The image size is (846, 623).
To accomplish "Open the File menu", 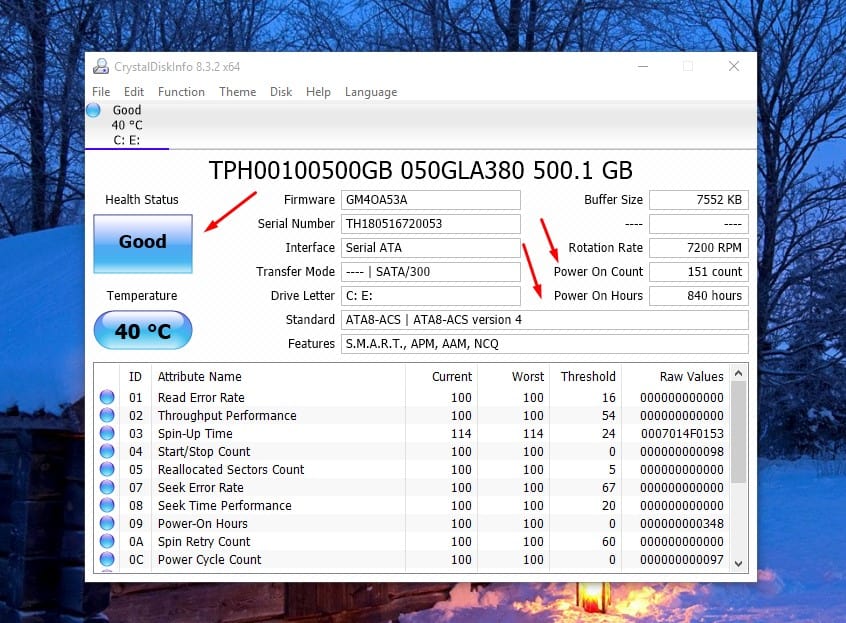I will coord(101,92).
